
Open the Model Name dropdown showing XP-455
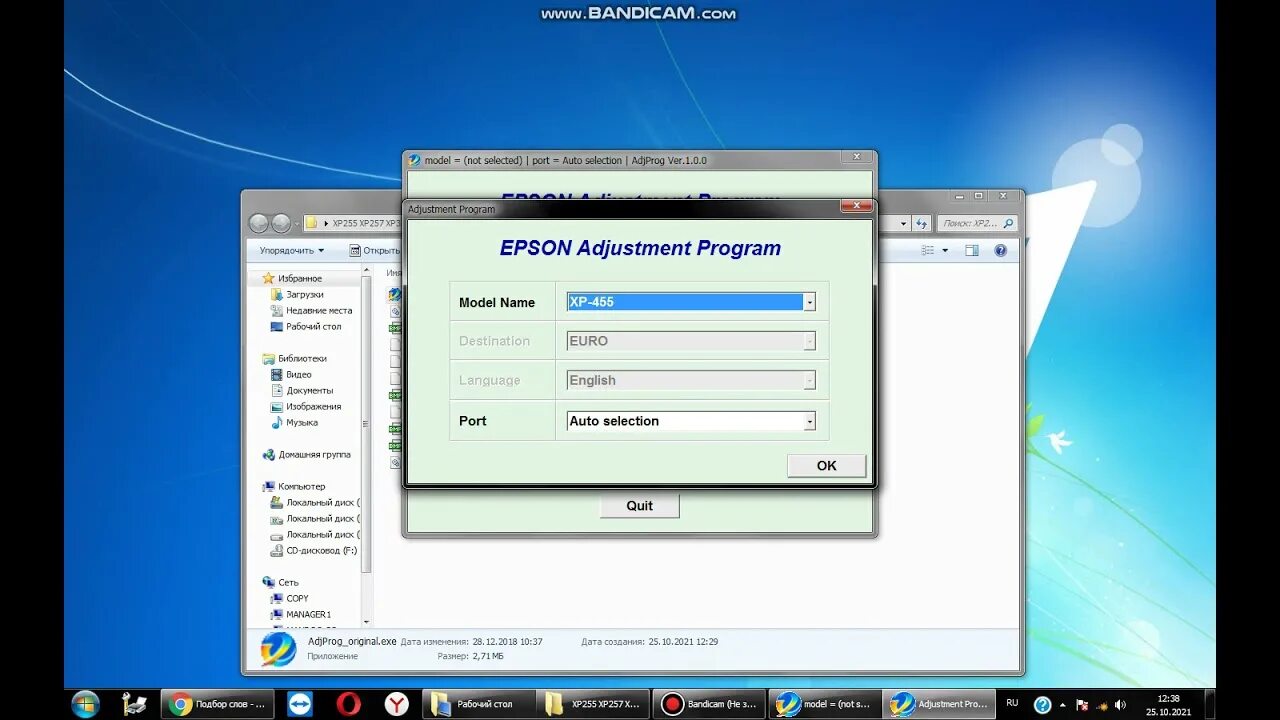(x=691, y=302)
